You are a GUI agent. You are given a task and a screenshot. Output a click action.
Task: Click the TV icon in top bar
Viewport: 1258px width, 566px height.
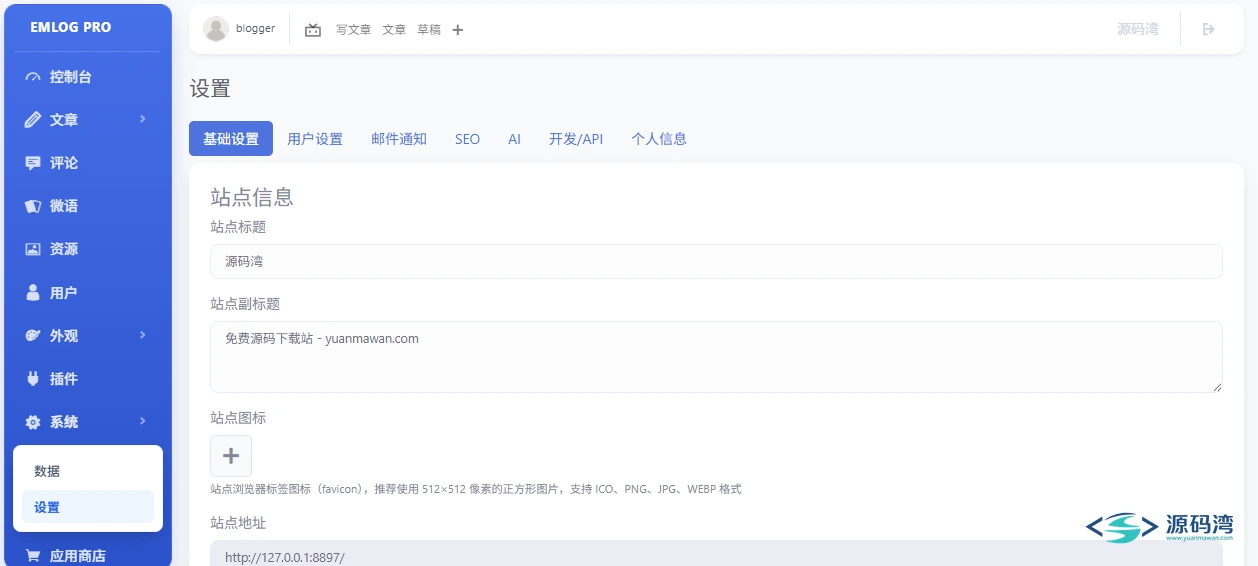313,30
